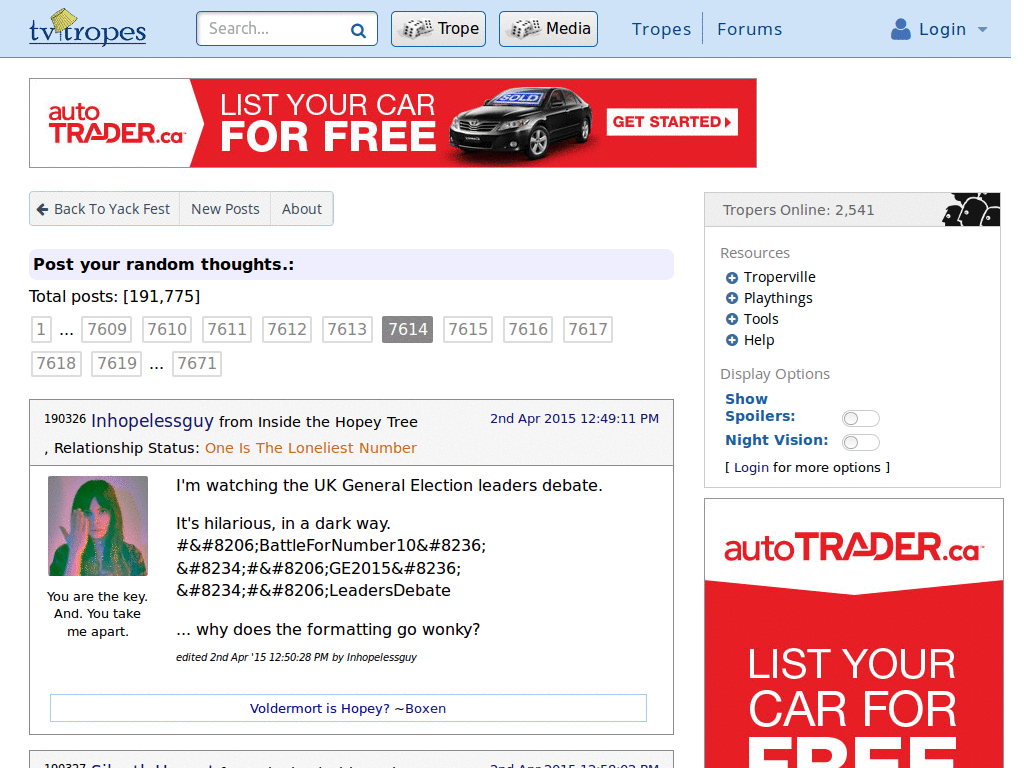The image size is (1024, 768).
Task: Click the sheep graphic in Tropers Online header
Action: [970, 208]
